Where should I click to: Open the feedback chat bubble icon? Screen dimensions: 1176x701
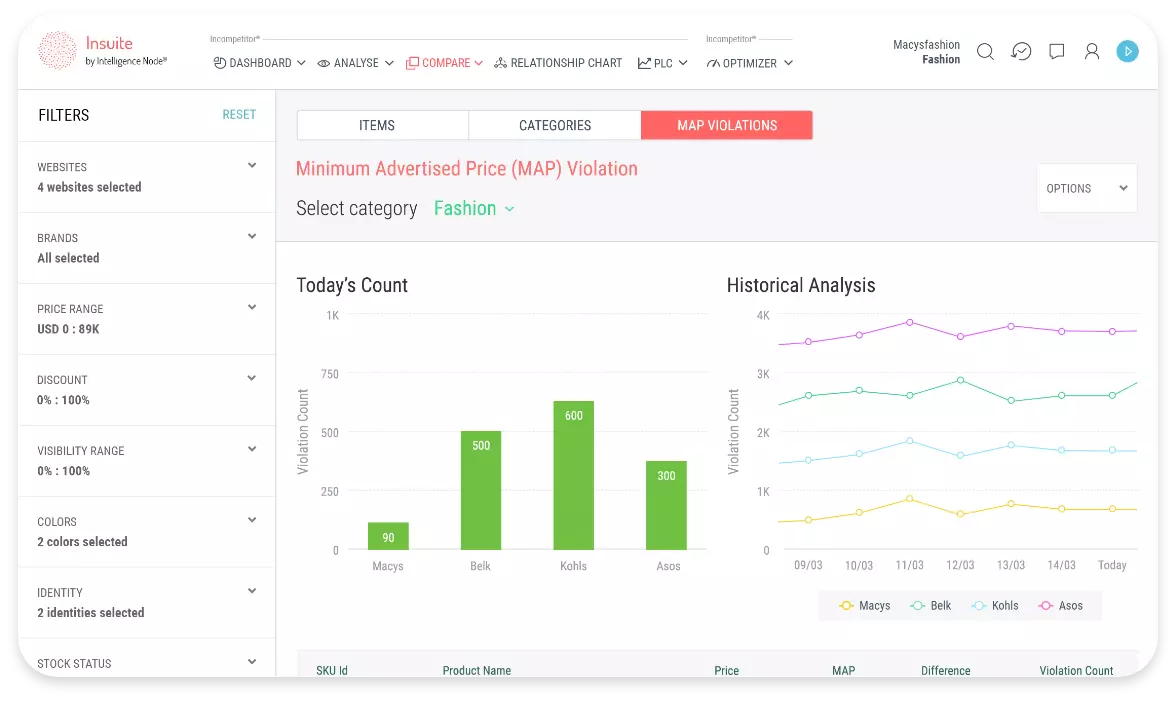pyautogui.click(x=1056, y=51)
